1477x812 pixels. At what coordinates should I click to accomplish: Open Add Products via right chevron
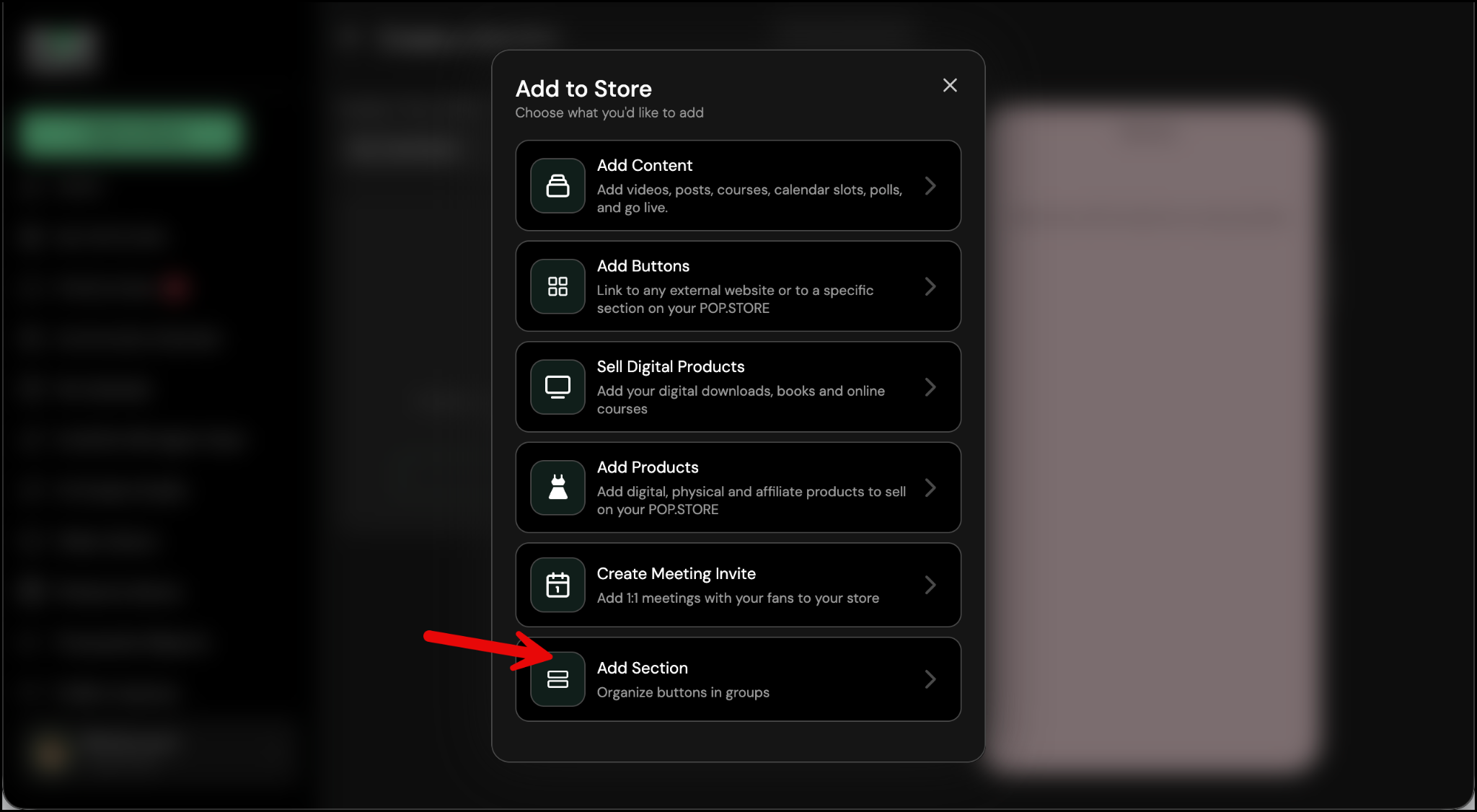click(x=930, y=487)
